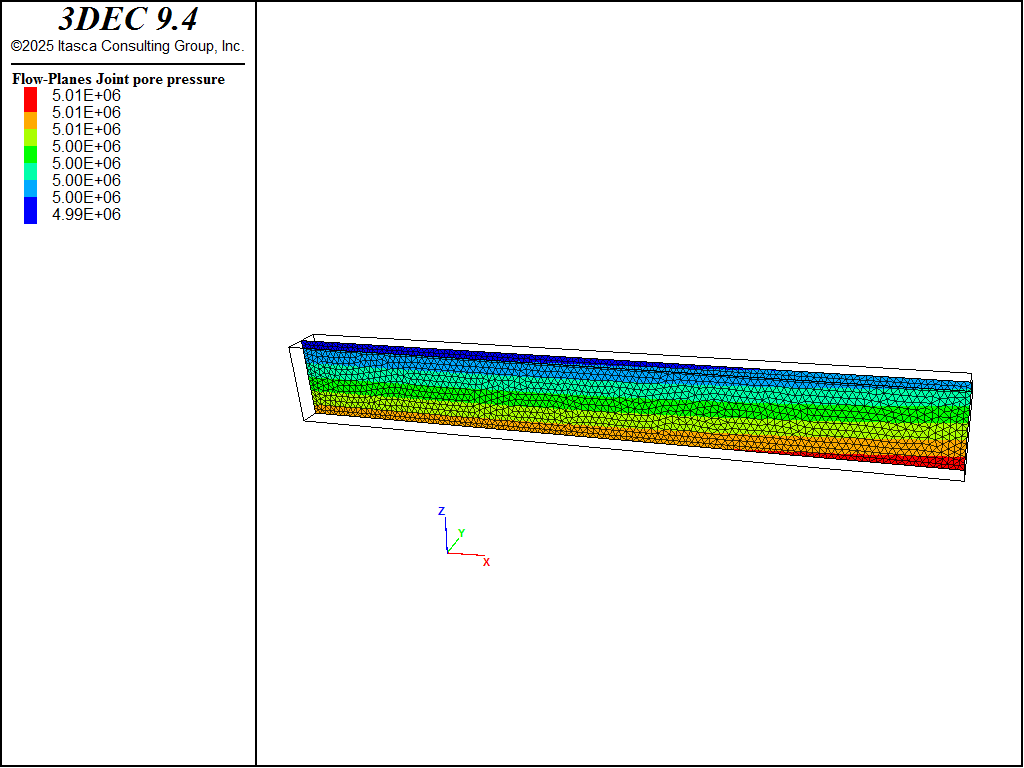
Task: Click the red high-pressure zone on the model
Action: click(900, 459)
